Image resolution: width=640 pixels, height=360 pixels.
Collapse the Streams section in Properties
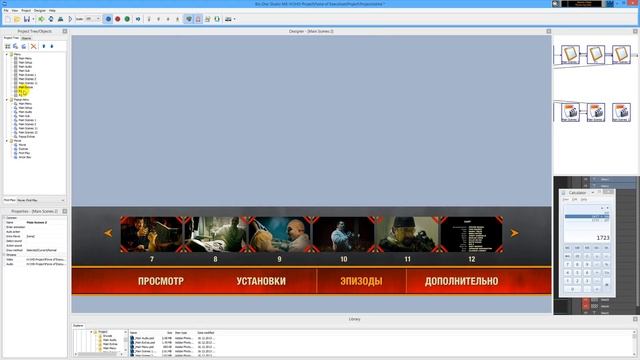click(4, 255)
